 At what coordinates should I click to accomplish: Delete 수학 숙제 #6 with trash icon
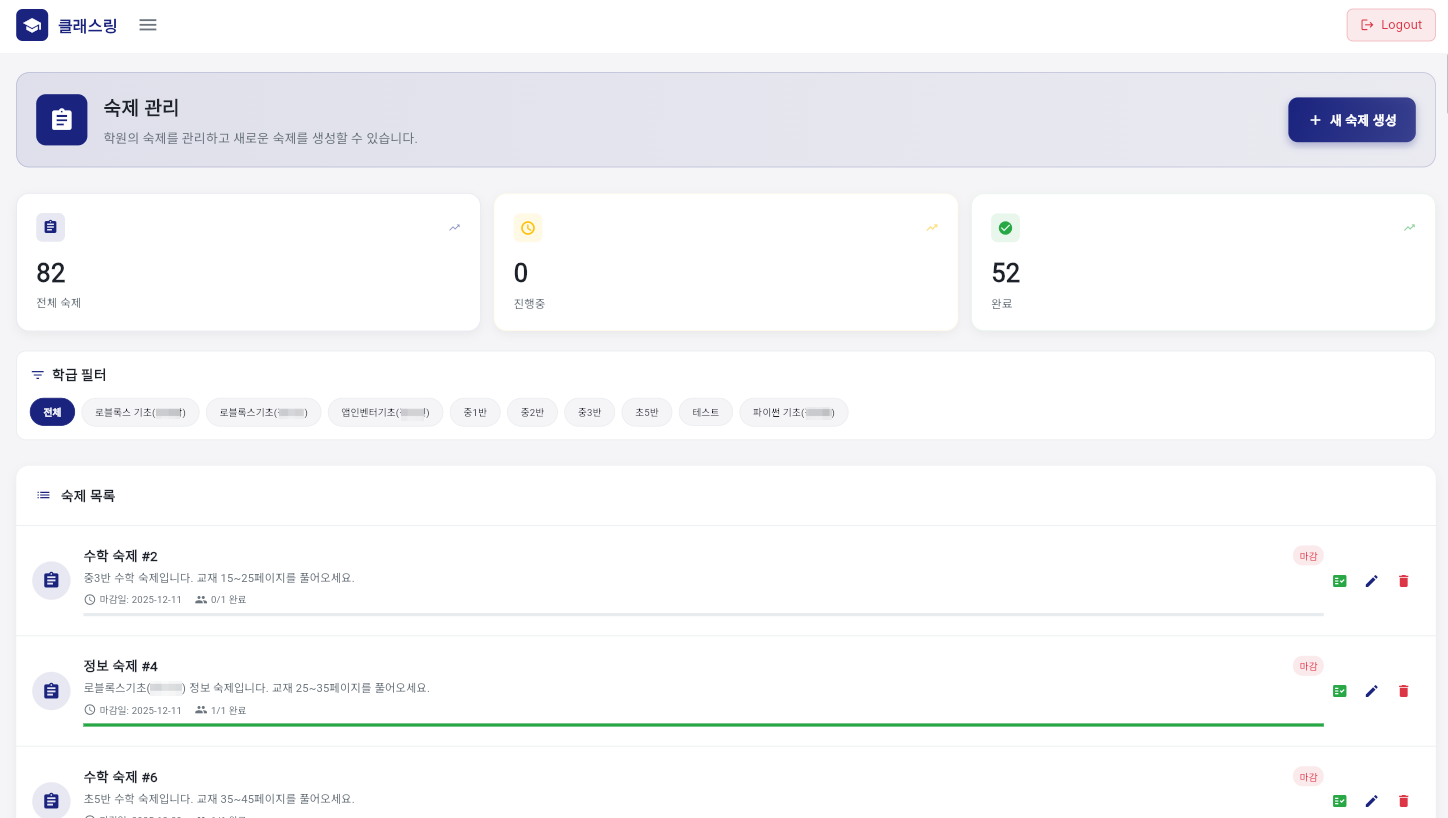click(x=1403, y=801)
